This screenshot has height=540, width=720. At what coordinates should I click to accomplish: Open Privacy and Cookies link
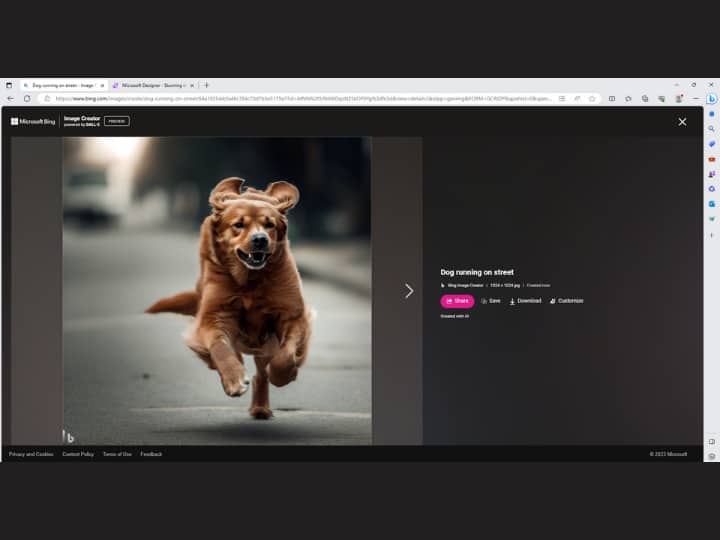click(x=31, y=454)
